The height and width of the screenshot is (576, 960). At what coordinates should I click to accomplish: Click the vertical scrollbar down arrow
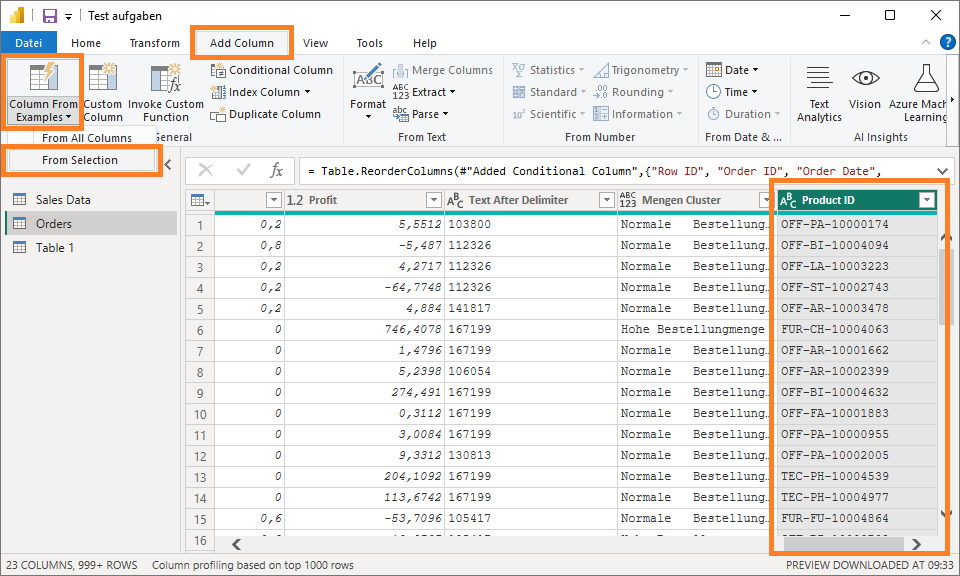tap(945, 514)
